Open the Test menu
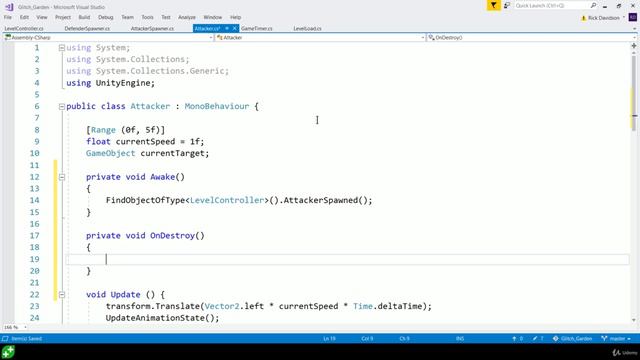Image resolution: width=640 pixels, height=360 pixels. 166,17
